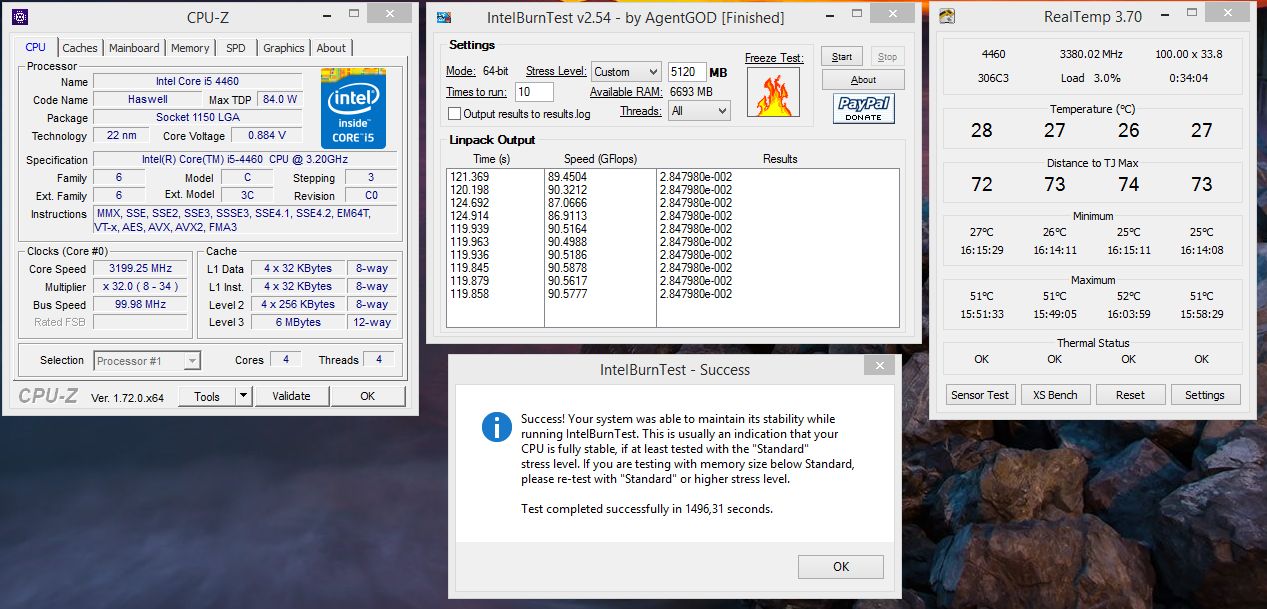Open the Threads dropdown set to All
This screenshot has height=609, width=1267.
[700, 111]
